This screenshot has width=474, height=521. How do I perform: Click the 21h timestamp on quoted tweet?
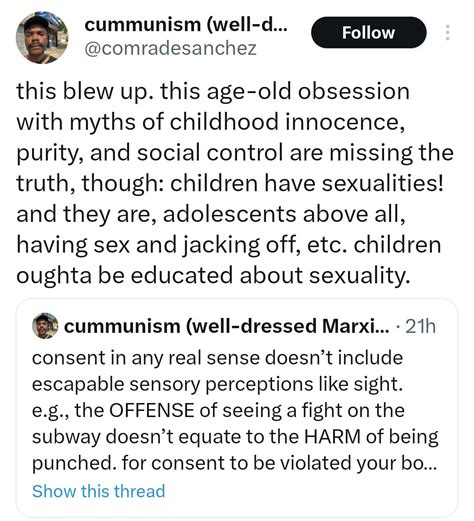click(x=421, y=326)
